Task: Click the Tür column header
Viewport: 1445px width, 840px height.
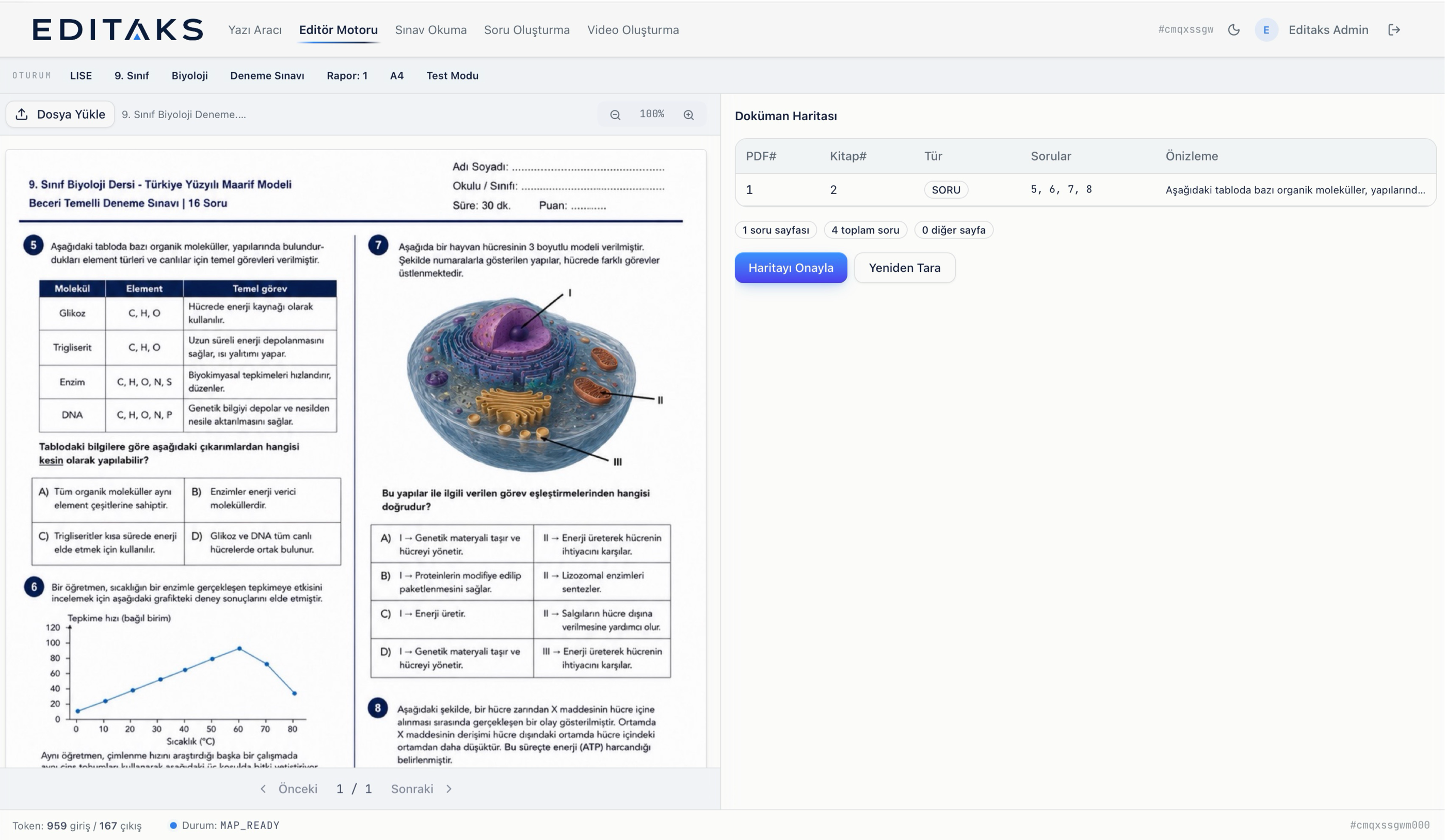Action: 933,156
